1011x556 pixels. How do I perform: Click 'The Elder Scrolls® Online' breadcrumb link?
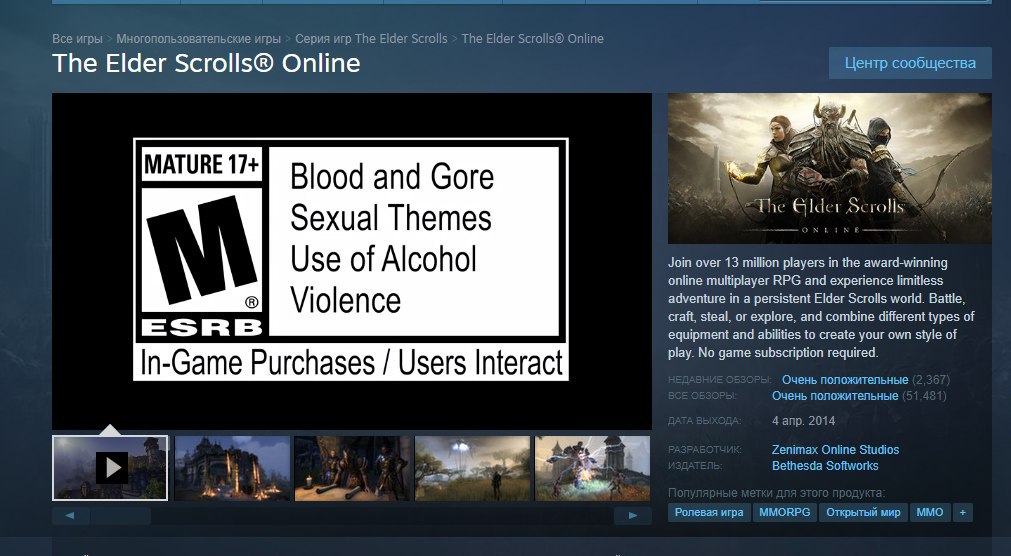click(533, 39)
